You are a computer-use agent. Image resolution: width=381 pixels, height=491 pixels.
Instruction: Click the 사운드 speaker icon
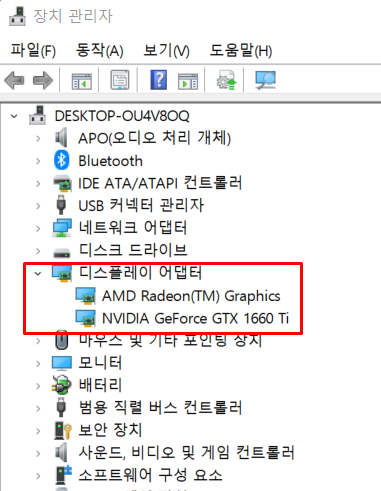coord(61,452)
